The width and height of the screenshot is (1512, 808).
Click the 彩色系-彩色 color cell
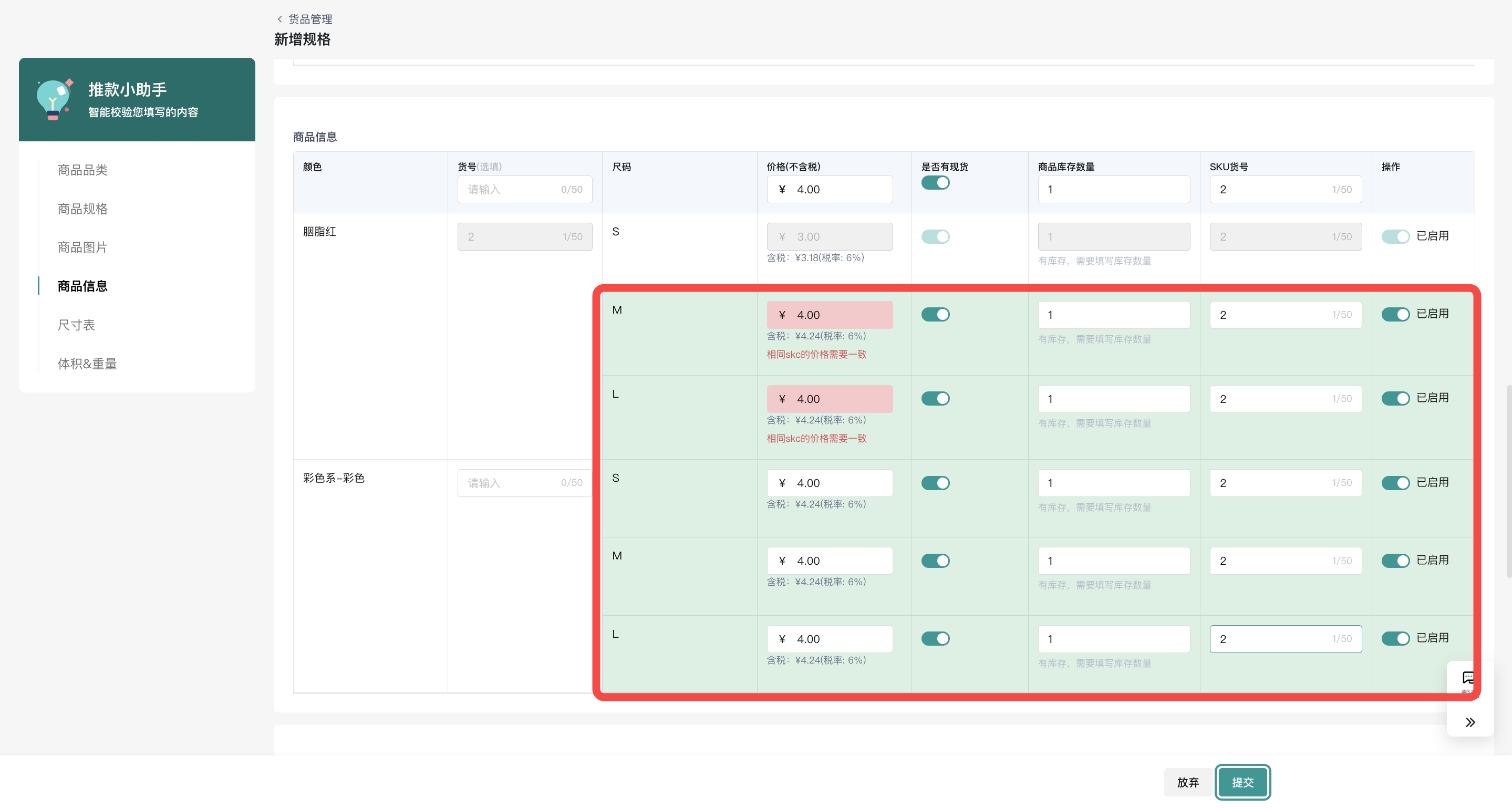point(370,576)
